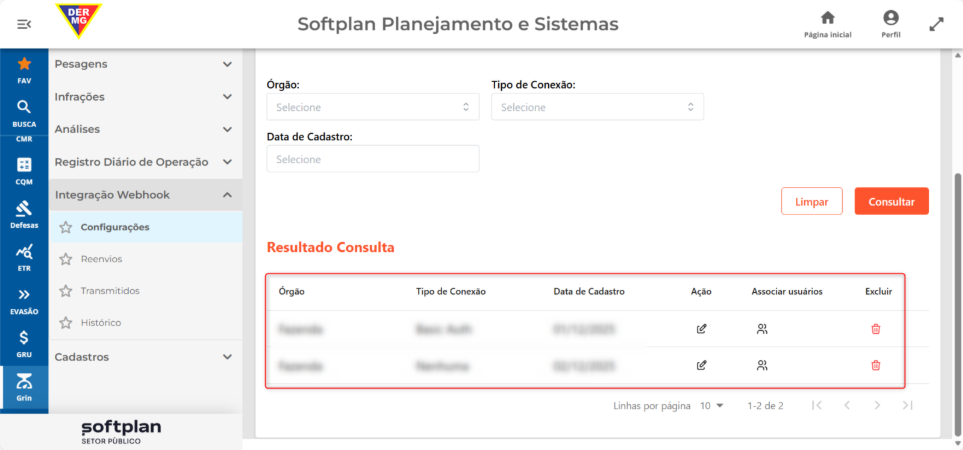
Task: Delete the second result row using the trash icon
Action: [876, 366]
